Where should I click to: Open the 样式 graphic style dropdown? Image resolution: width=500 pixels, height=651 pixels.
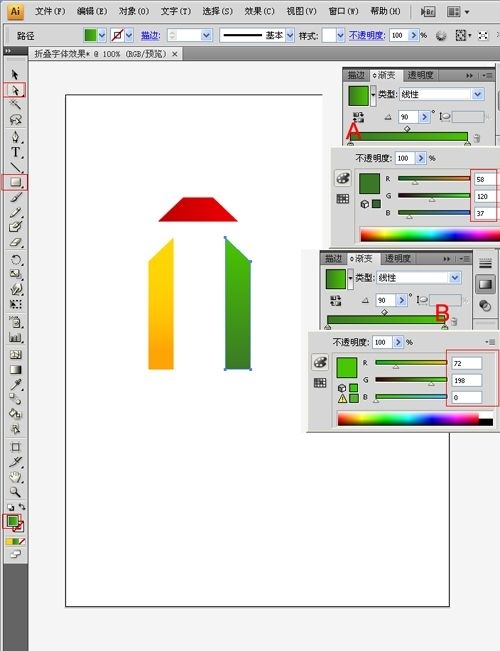[341, 36]
